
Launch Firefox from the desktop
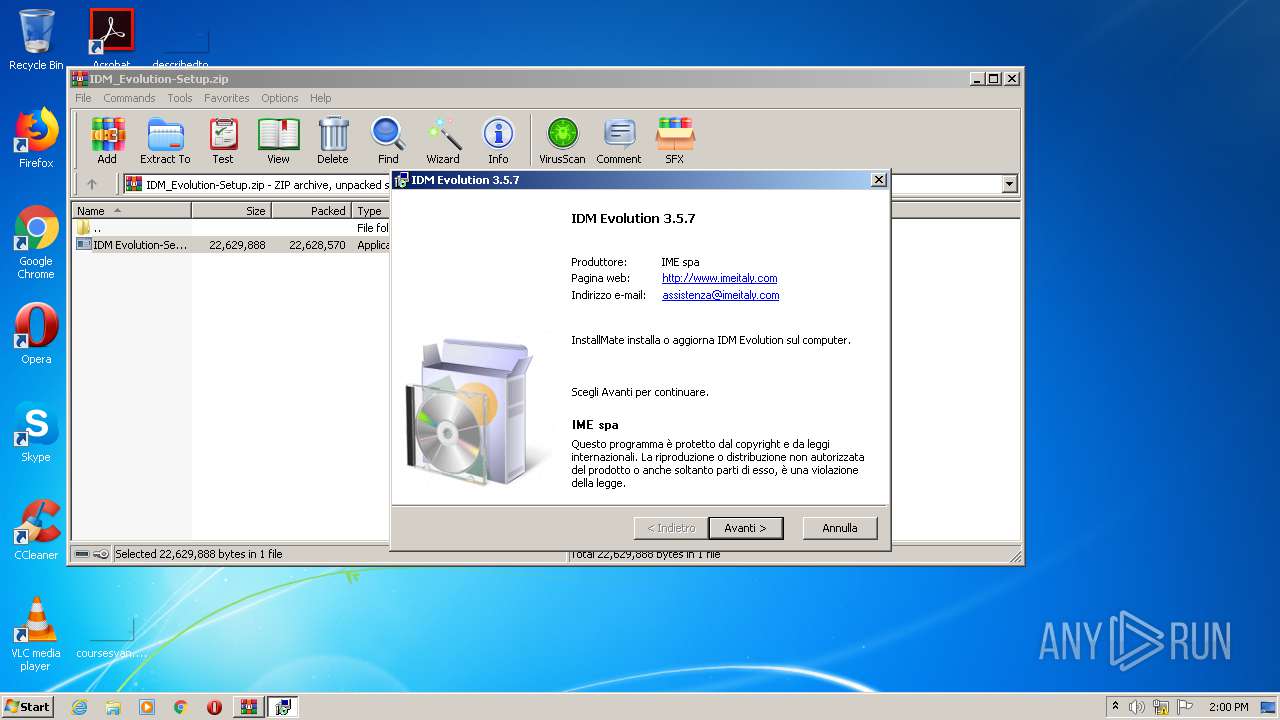pyautogui.click(x=36, y=138)
